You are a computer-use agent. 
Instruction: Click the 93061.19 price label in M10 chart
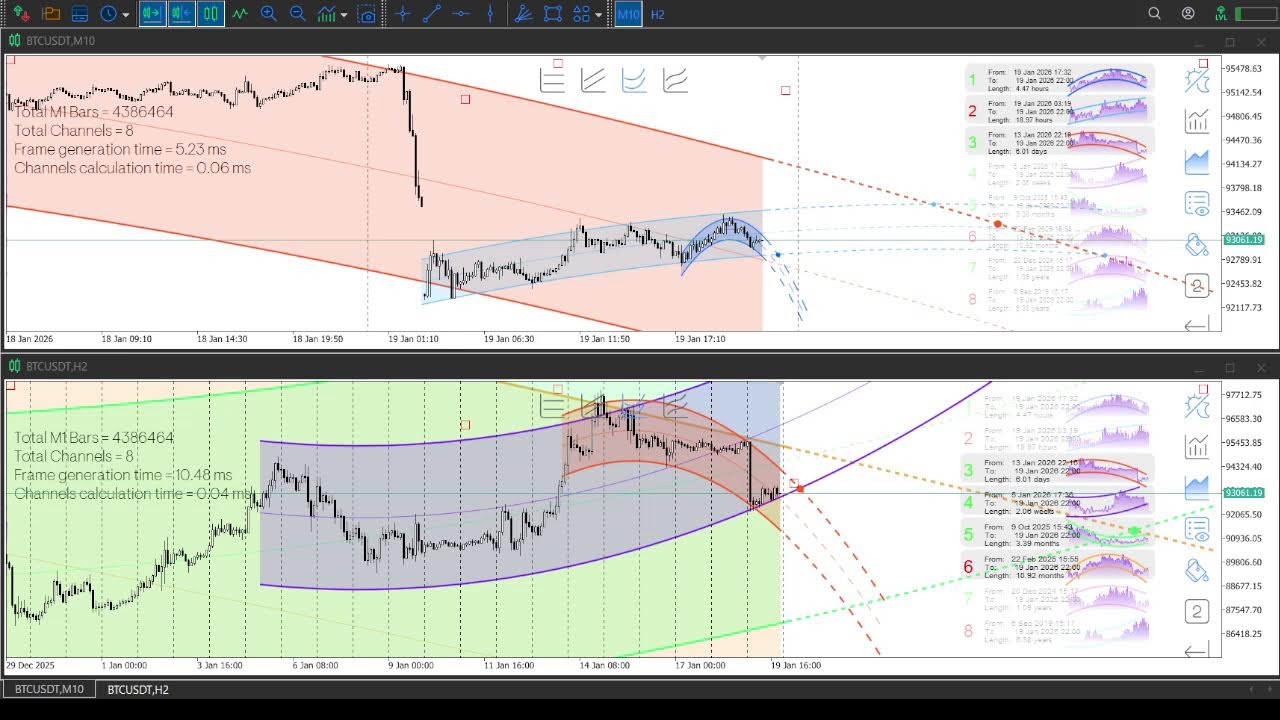[1244, 239]
